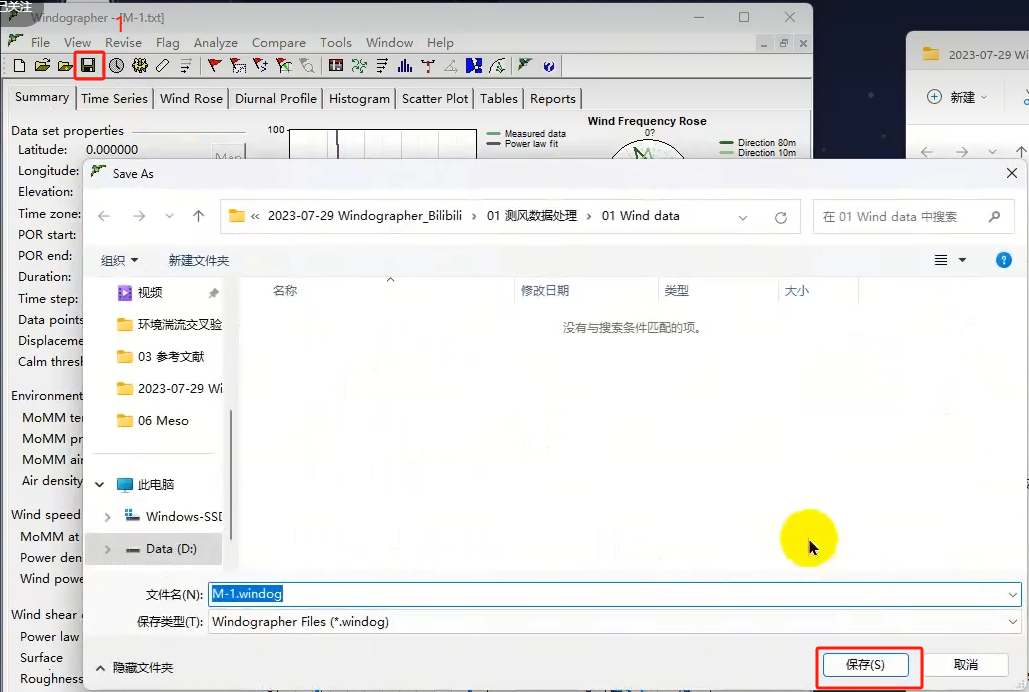
Task: Select the pencil edit icon on the toolbar
Action: coord(162,65)
